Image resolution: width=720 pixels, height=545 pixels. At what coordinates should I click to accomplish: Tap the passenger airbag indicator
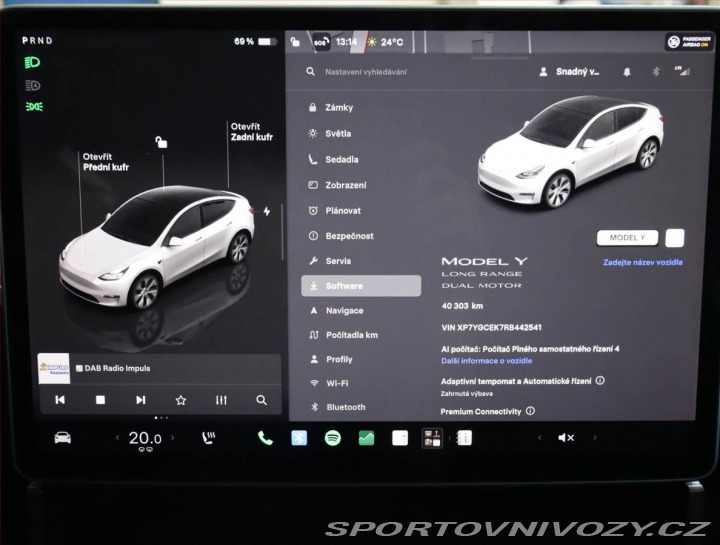pyautogui.click(x=689, y=42)
